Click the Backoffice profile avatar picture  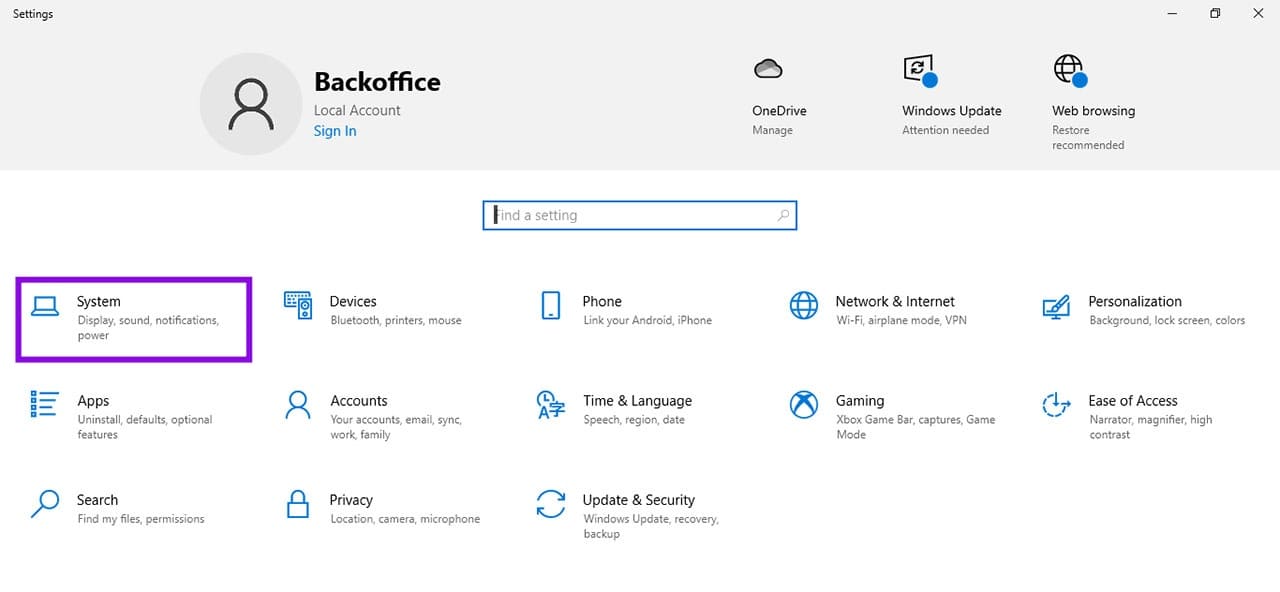(251, 104)
